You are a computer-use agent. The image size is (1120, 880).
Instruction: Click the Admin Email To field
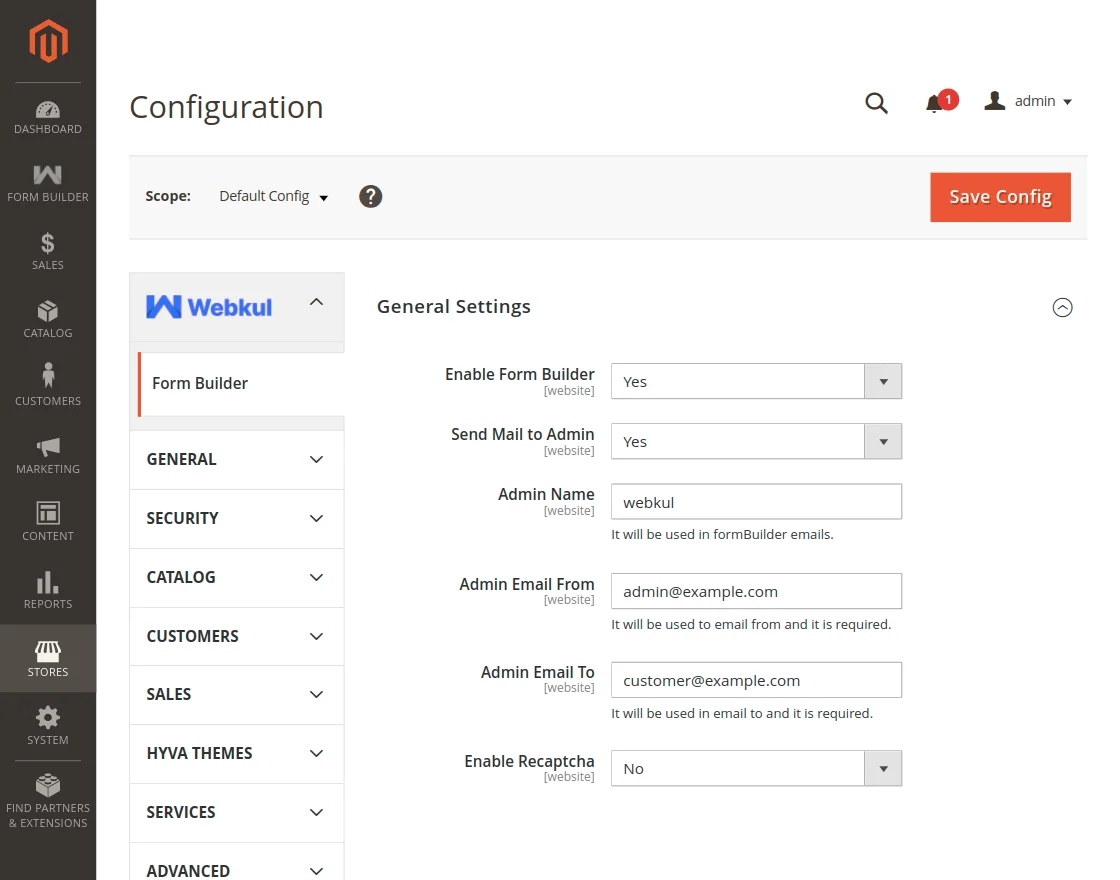756,680
